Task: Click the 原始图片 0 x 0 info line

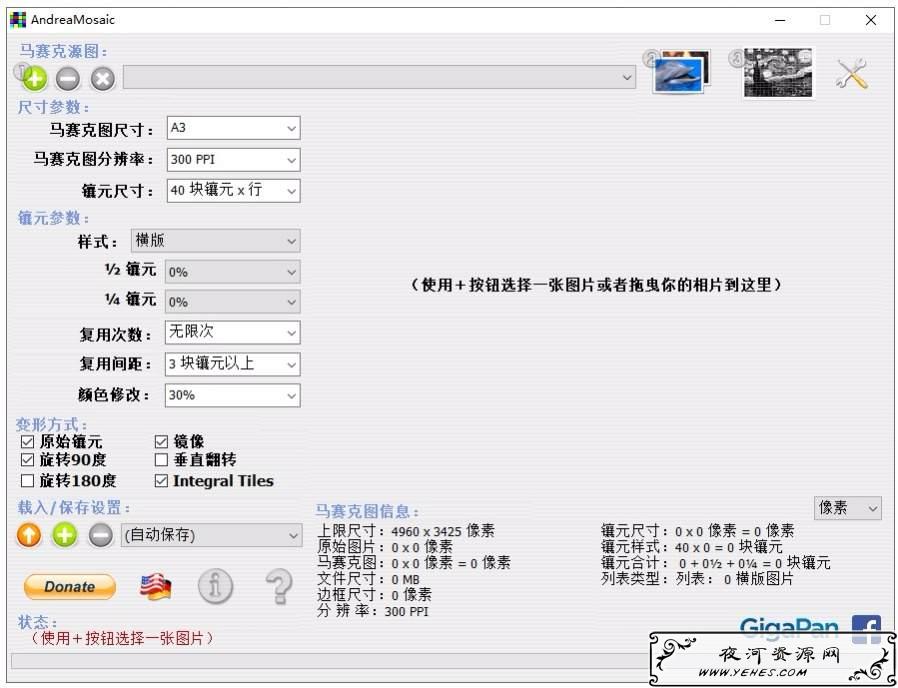Action: tap(385, 547)
